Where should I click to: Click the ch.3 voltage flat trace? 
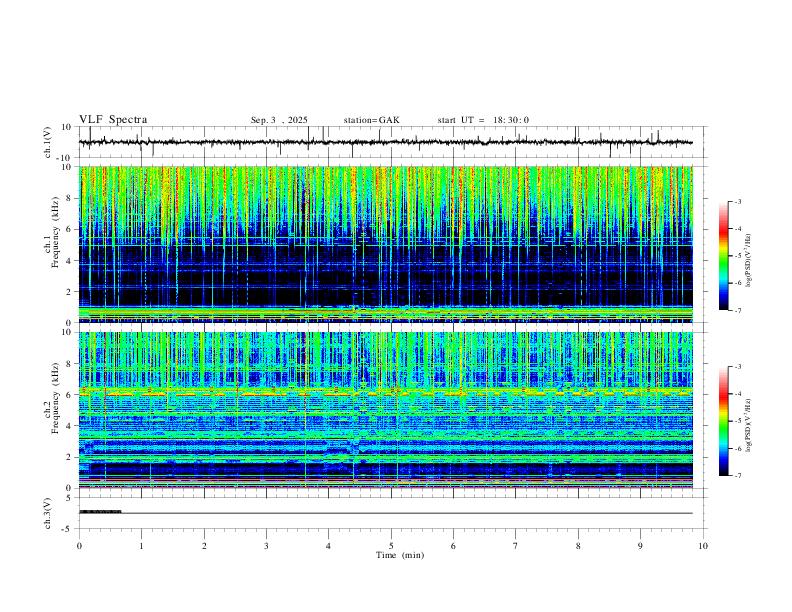click(386, 513)
